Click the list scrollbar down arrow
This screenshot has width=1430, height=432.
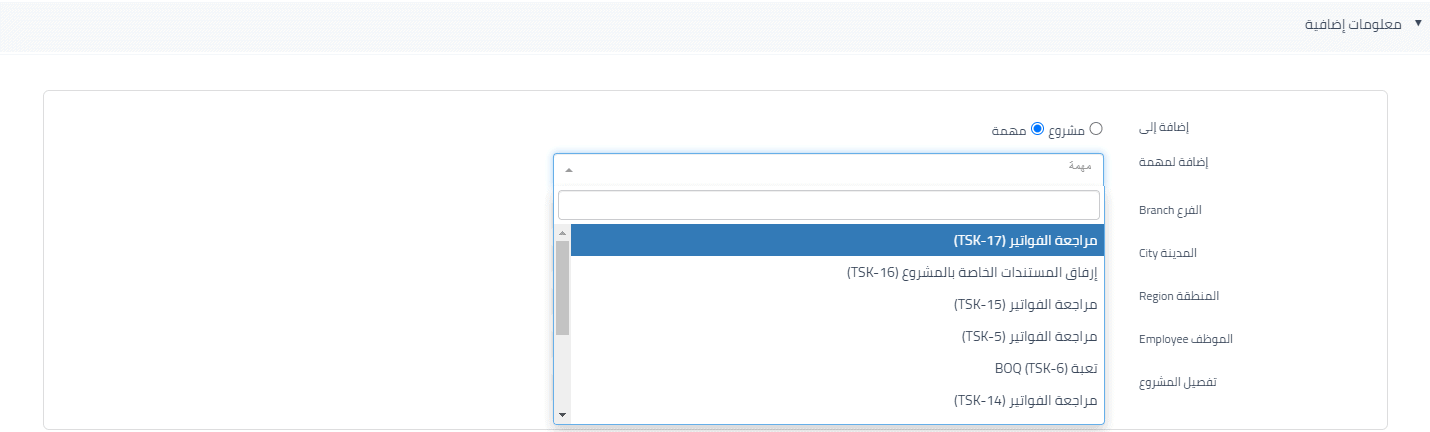point(562,414)
